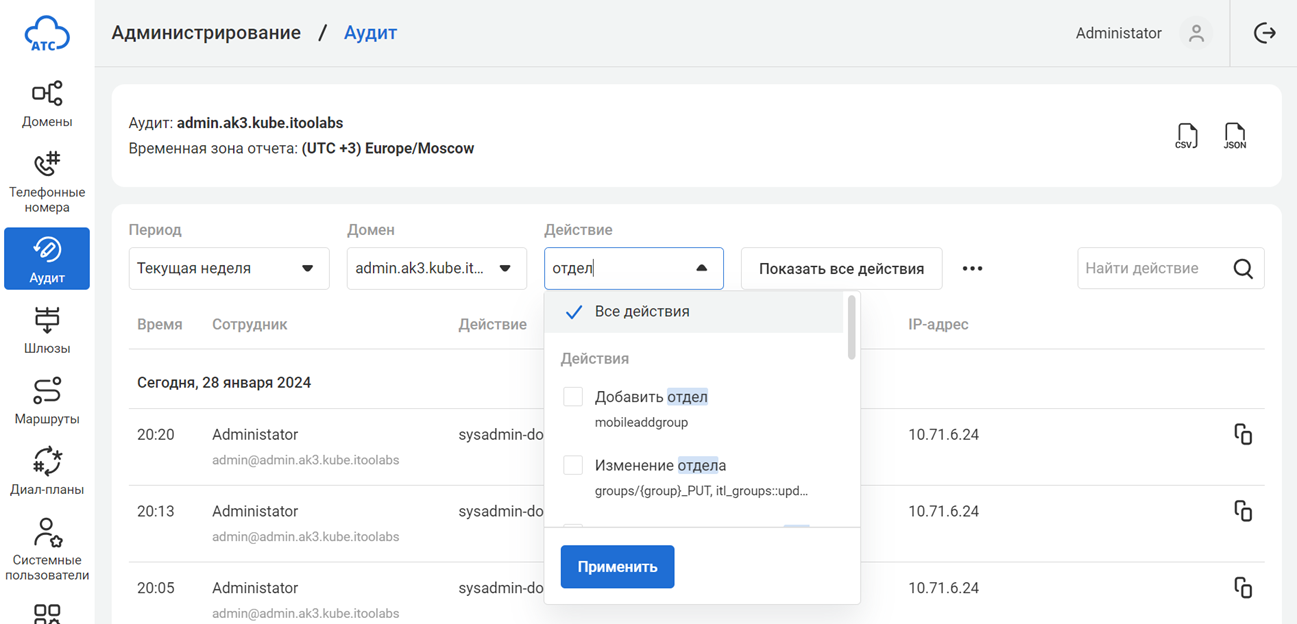1297x624 pixels.
Task: Click 'Показать все действия' button
Action: point(841,269)
